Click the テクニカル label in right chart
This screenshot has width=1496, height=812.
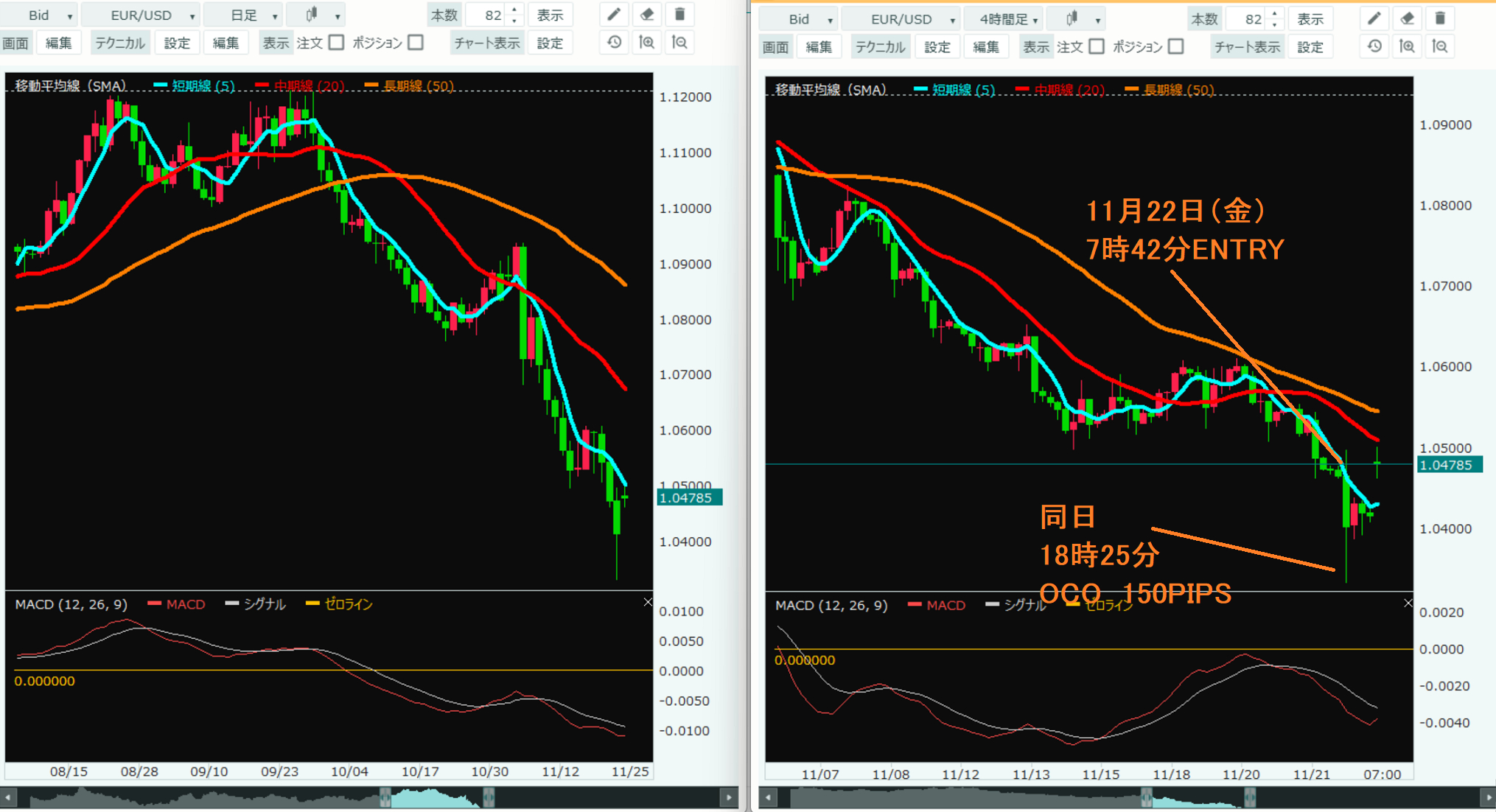click(x=881, y=46)
